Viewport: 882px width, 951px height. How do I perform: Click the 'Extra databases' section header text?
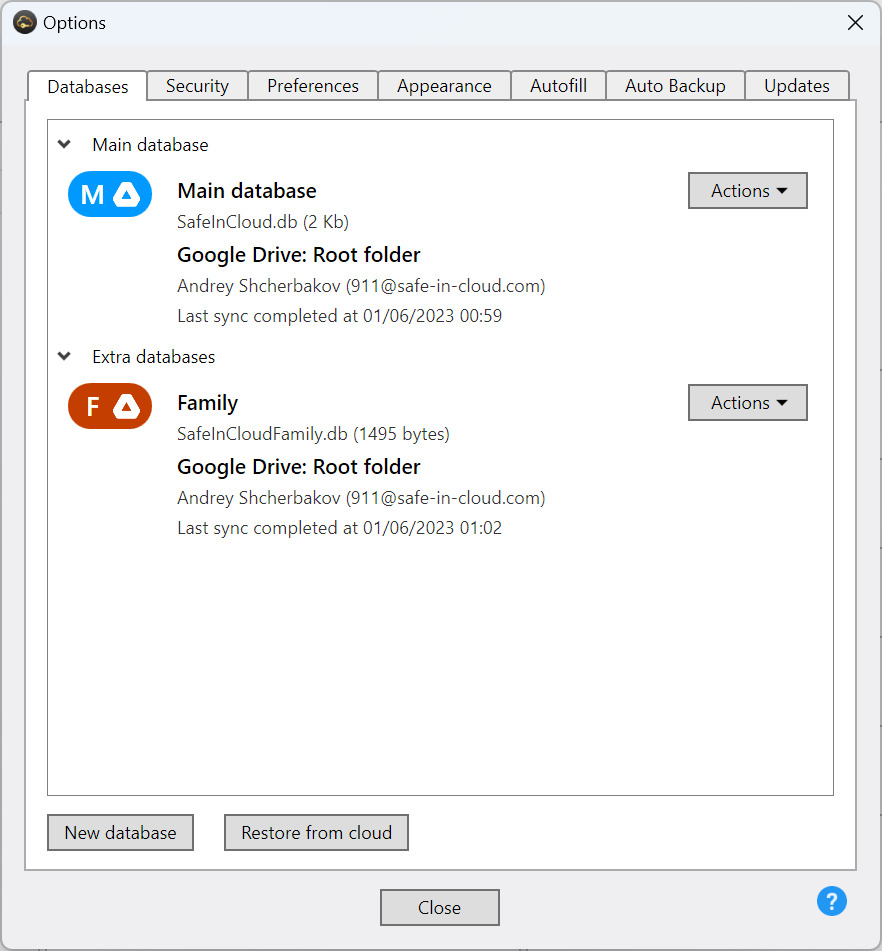153,357
